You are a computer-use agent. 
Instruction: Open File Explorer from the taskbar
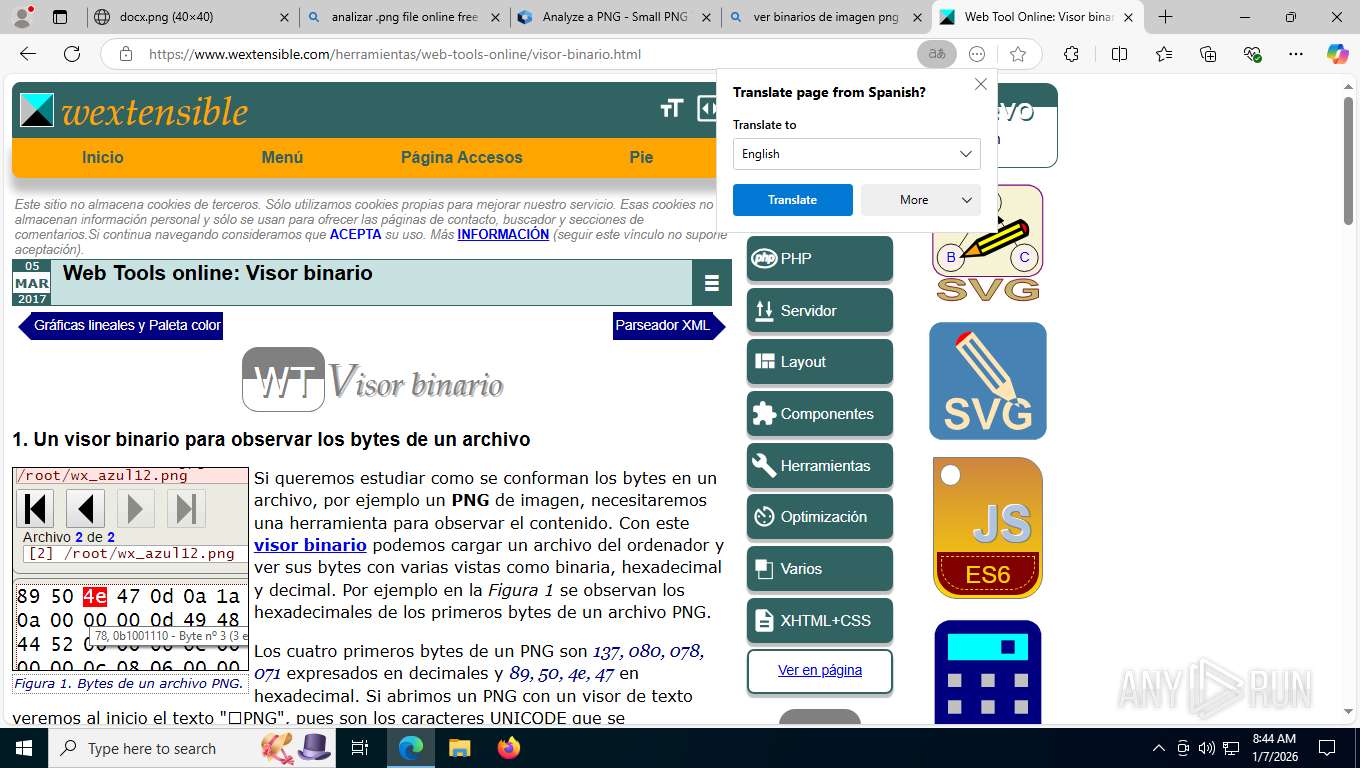point(459,748)
